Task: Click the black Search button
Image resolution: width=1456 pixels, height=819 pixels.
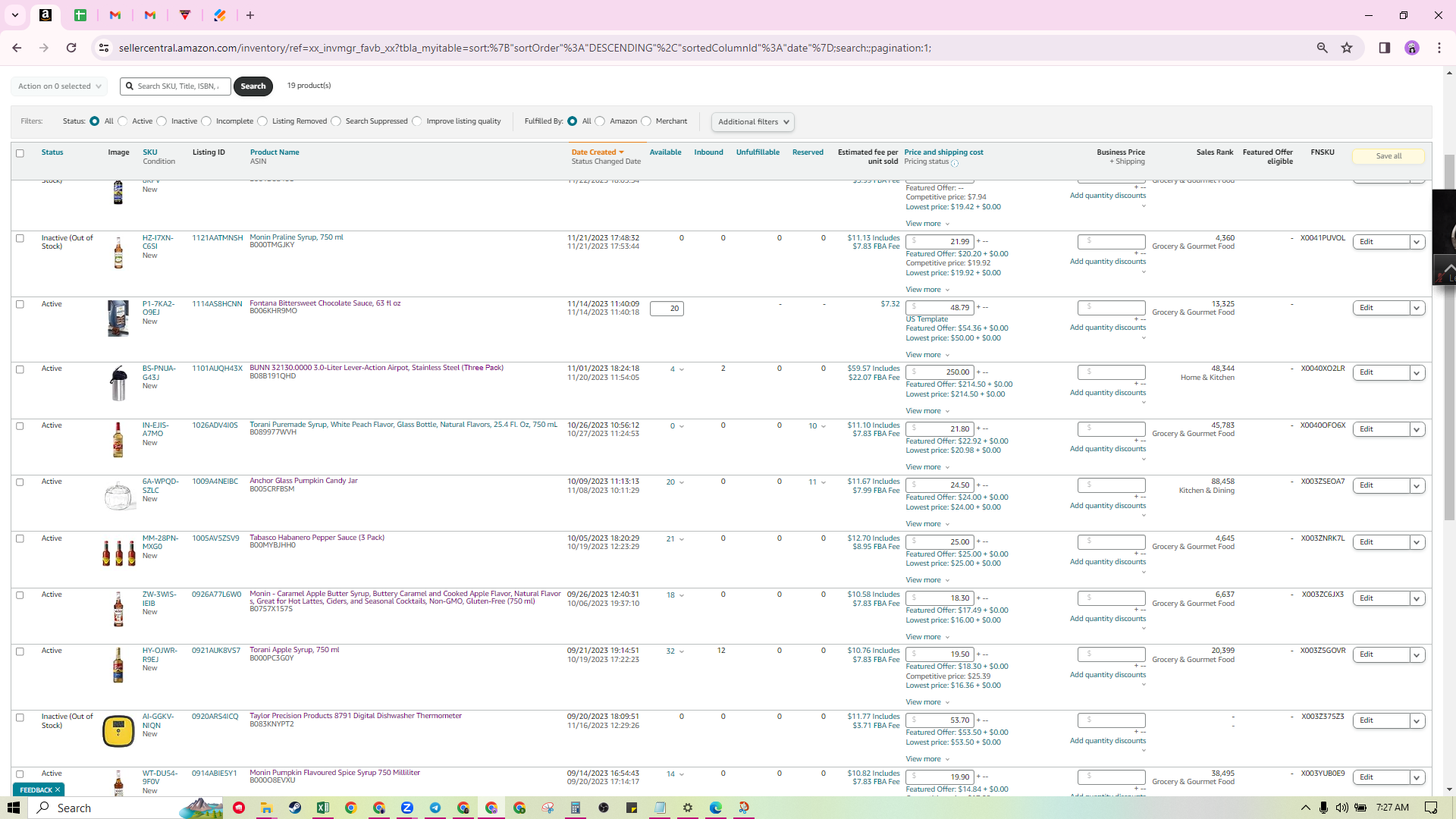Action: [253, 86]
